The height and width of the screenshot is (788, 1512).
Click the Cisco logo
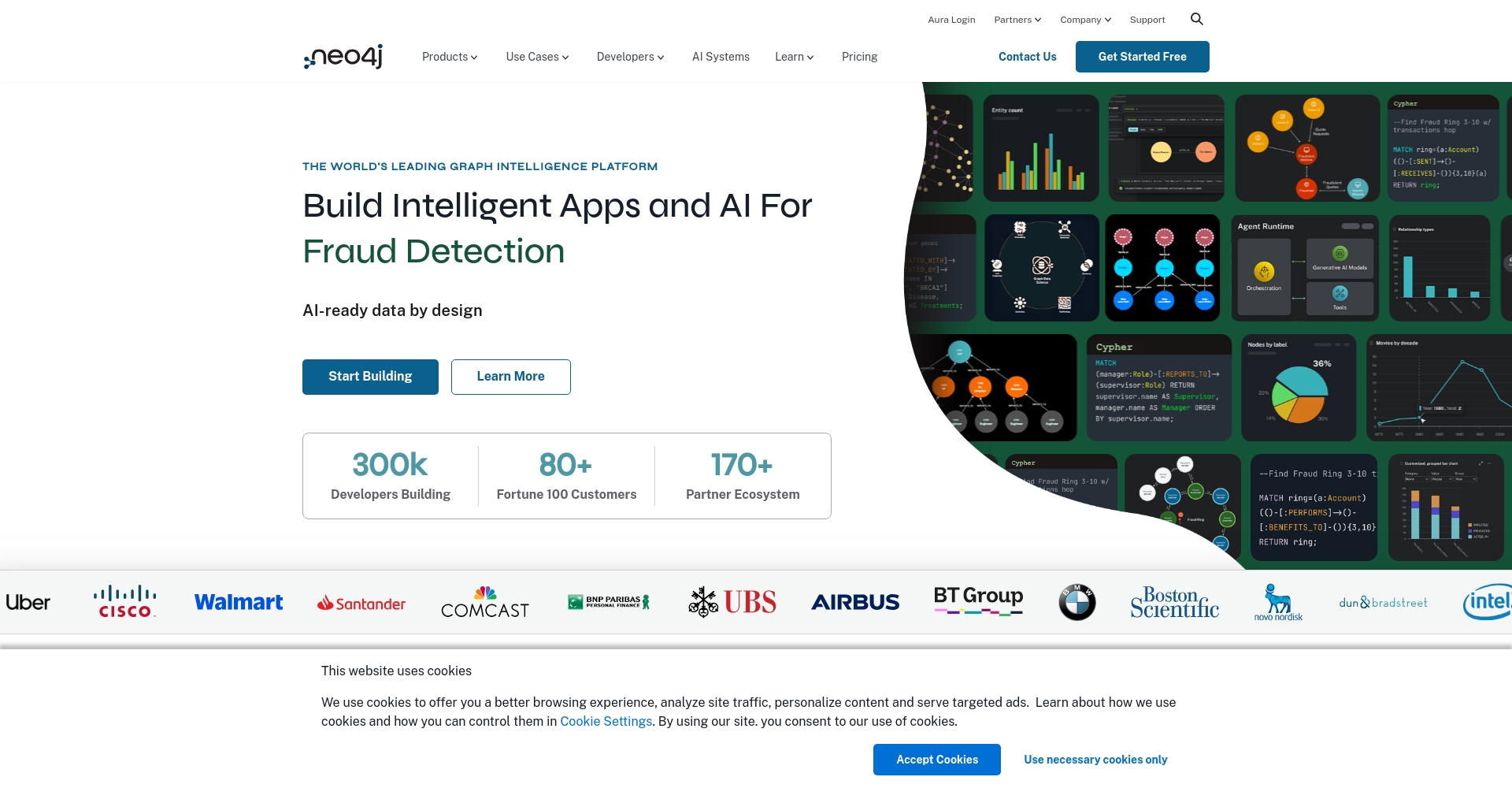click(x=124, y=602)
